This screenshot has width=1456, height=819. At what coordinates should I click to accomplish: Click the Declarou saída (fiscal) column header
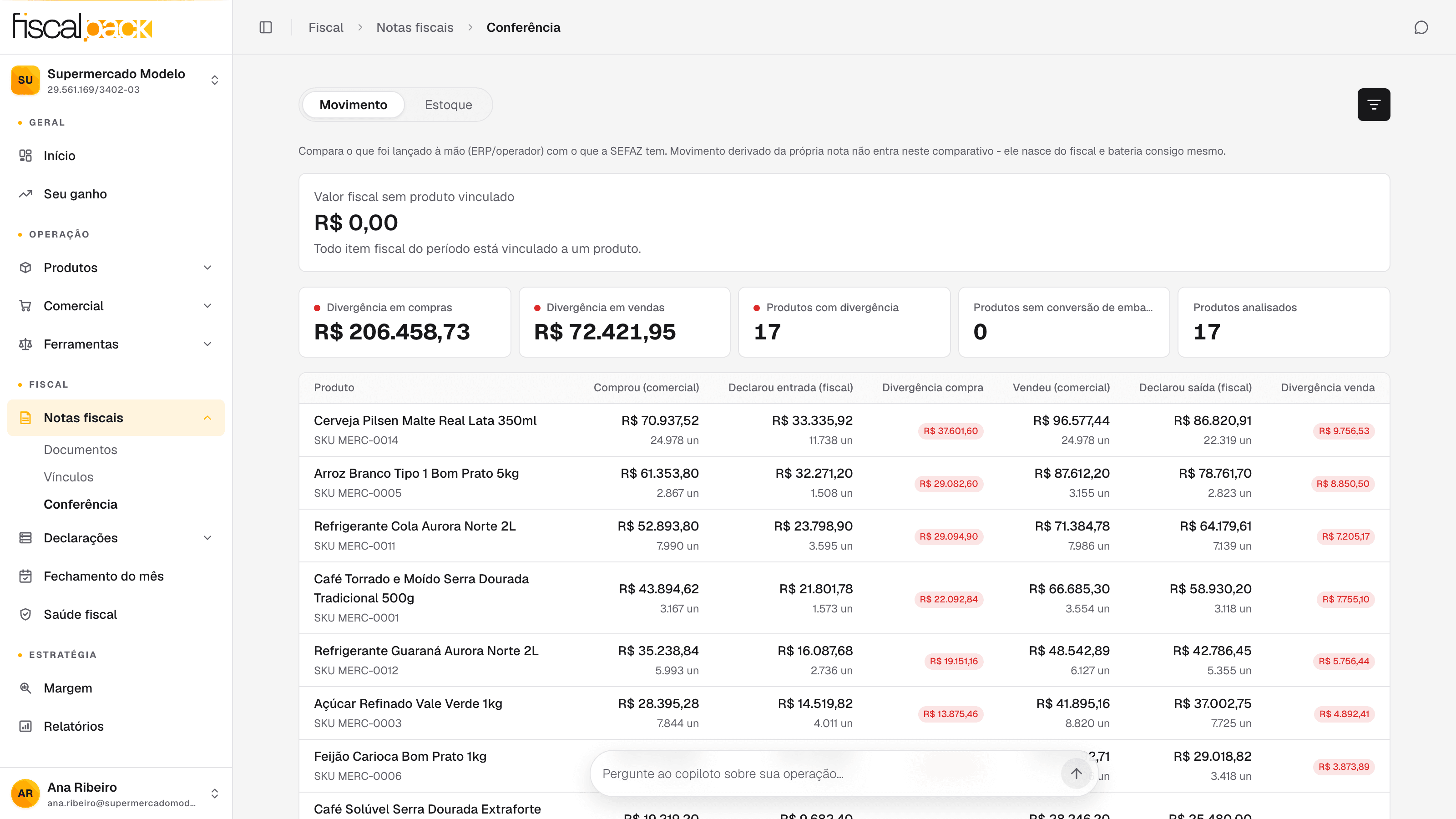coord(1195,388)
